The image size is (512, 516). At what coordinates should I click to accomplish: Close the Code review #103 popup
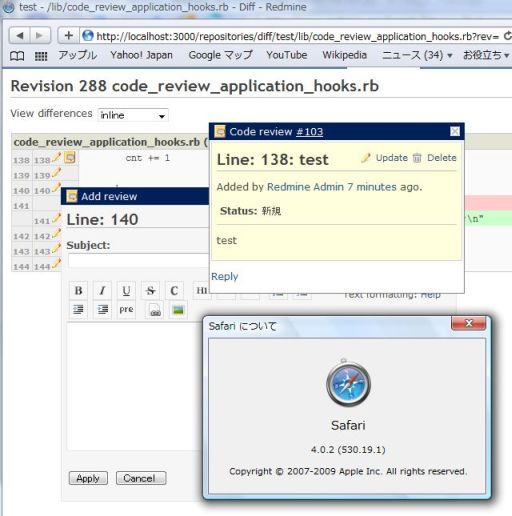pyautogui.click(x=455, y=131)
